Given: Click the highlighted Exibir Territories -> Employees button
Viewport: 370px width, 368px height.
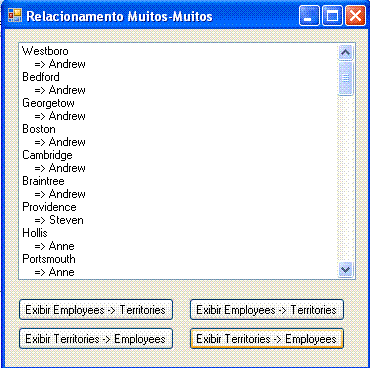Looking at the screenshot, I should pos(267,339).
